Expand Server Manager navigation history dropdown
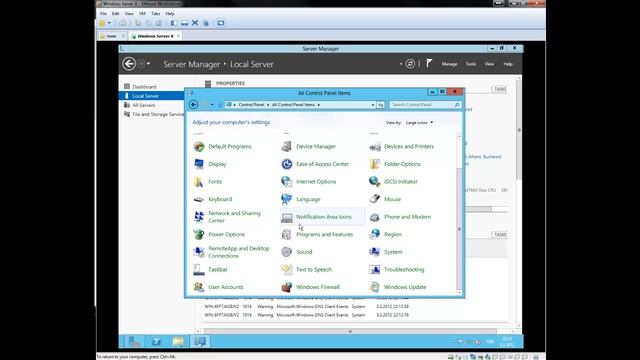Image resolution: width=640 pixels, height=360 pixels. click(x=148, y=64)
